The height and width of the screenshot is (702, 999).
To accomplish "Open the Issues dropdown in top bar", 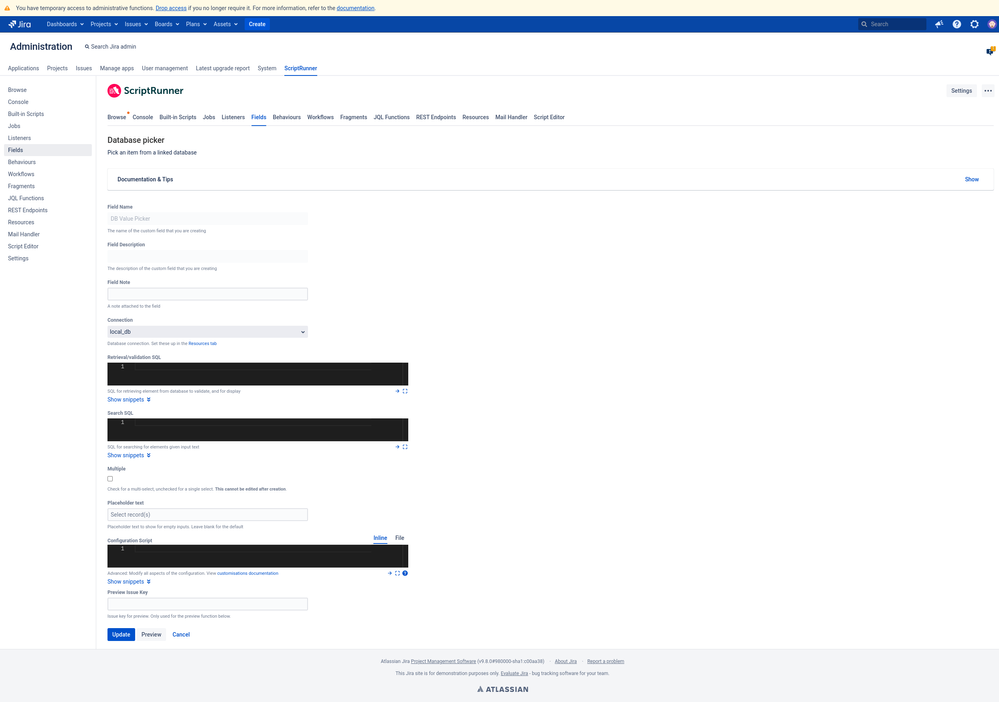I will (x=136, y=24).
